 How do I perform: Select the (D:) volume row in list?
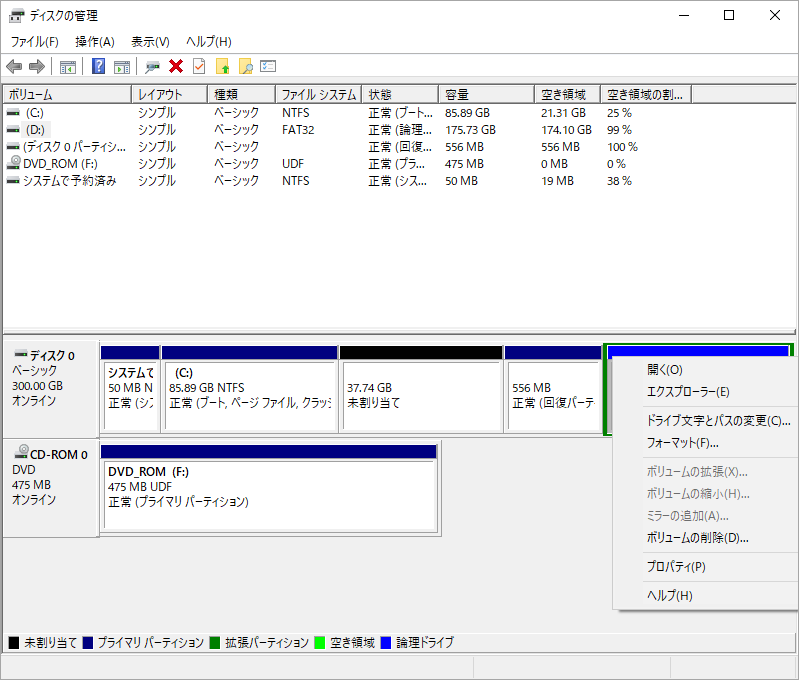tap(36, 130)
